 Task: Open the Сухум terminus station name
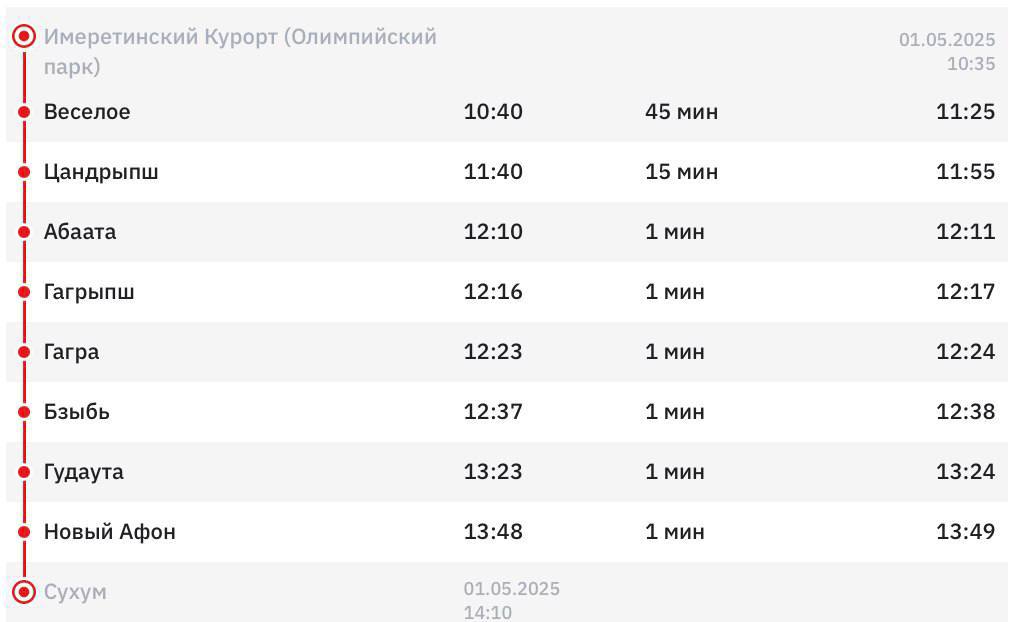(75, 593)
